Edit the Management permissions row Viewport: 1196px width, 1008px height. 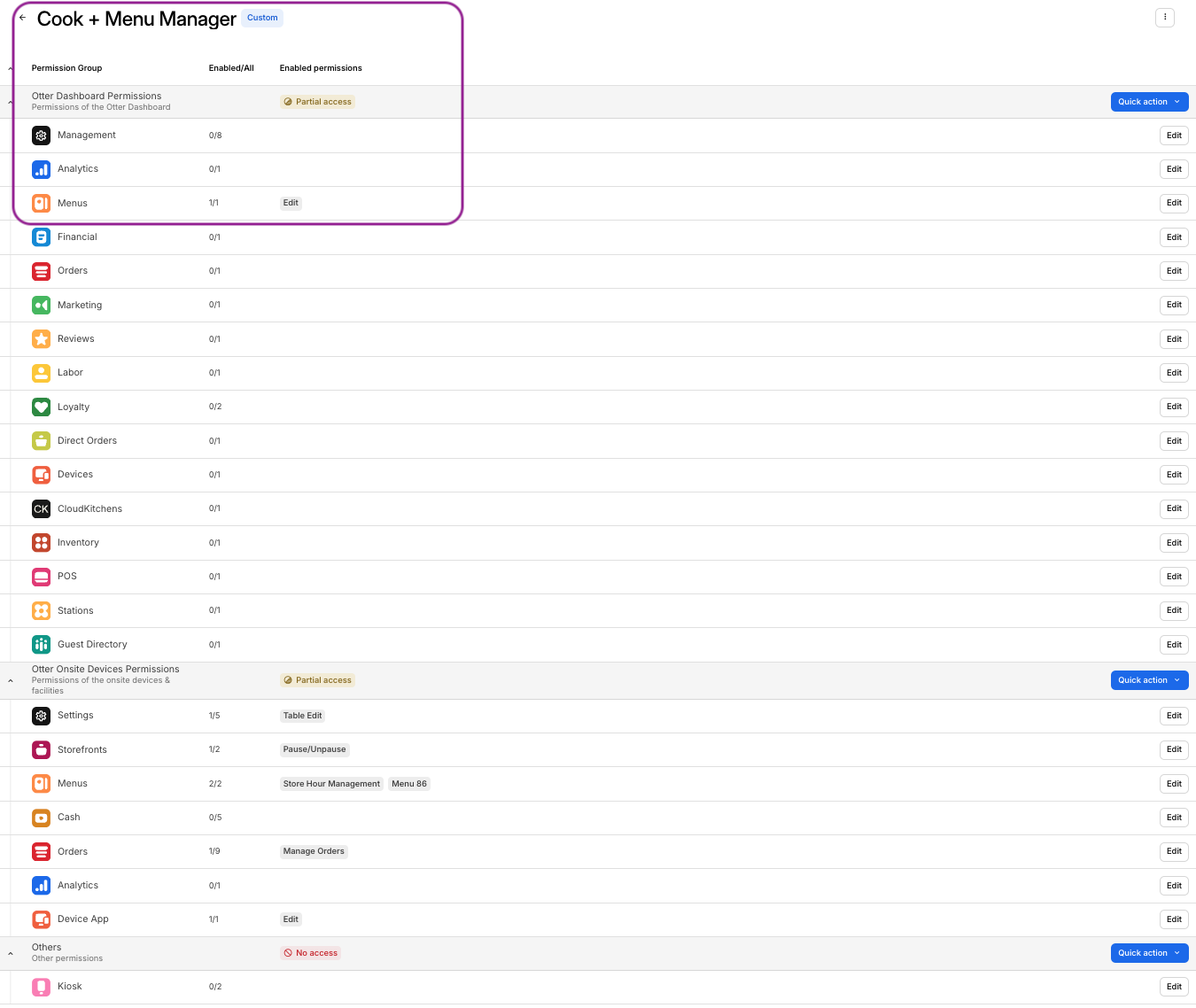tap(1174, 136)
